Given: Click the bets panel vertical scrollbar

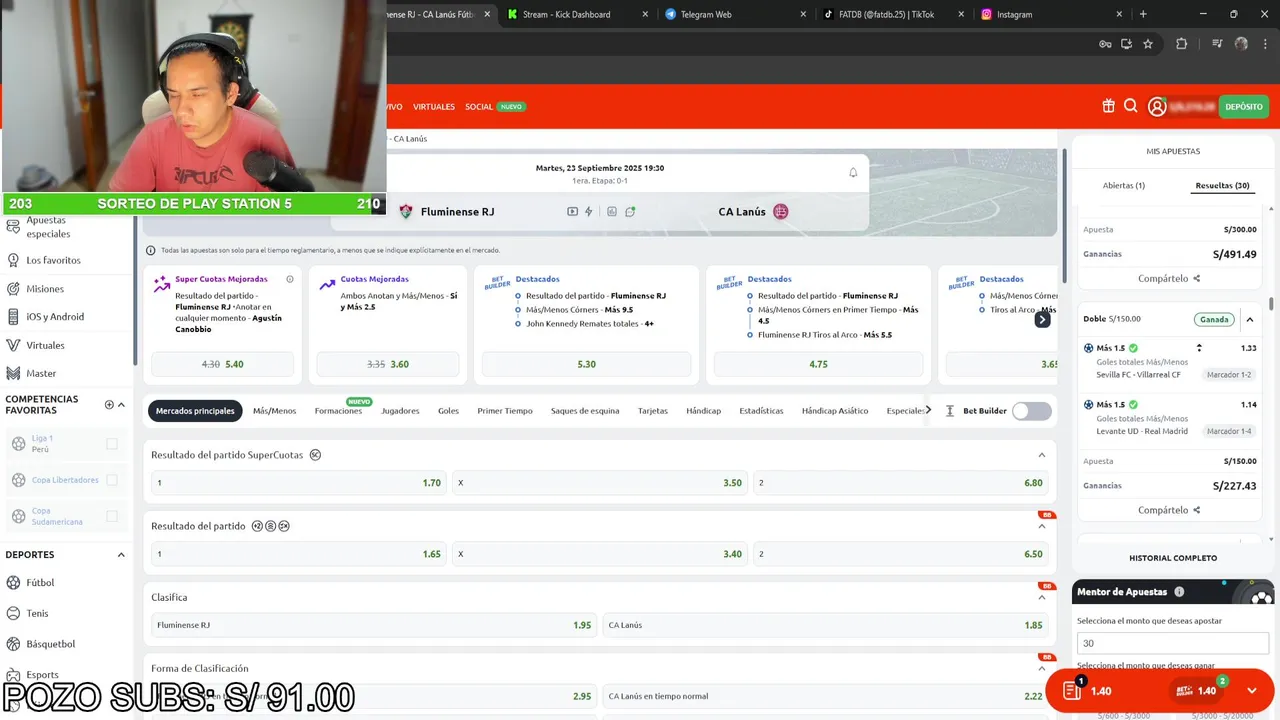Looking at the screenshot, I should [1272, 304].
